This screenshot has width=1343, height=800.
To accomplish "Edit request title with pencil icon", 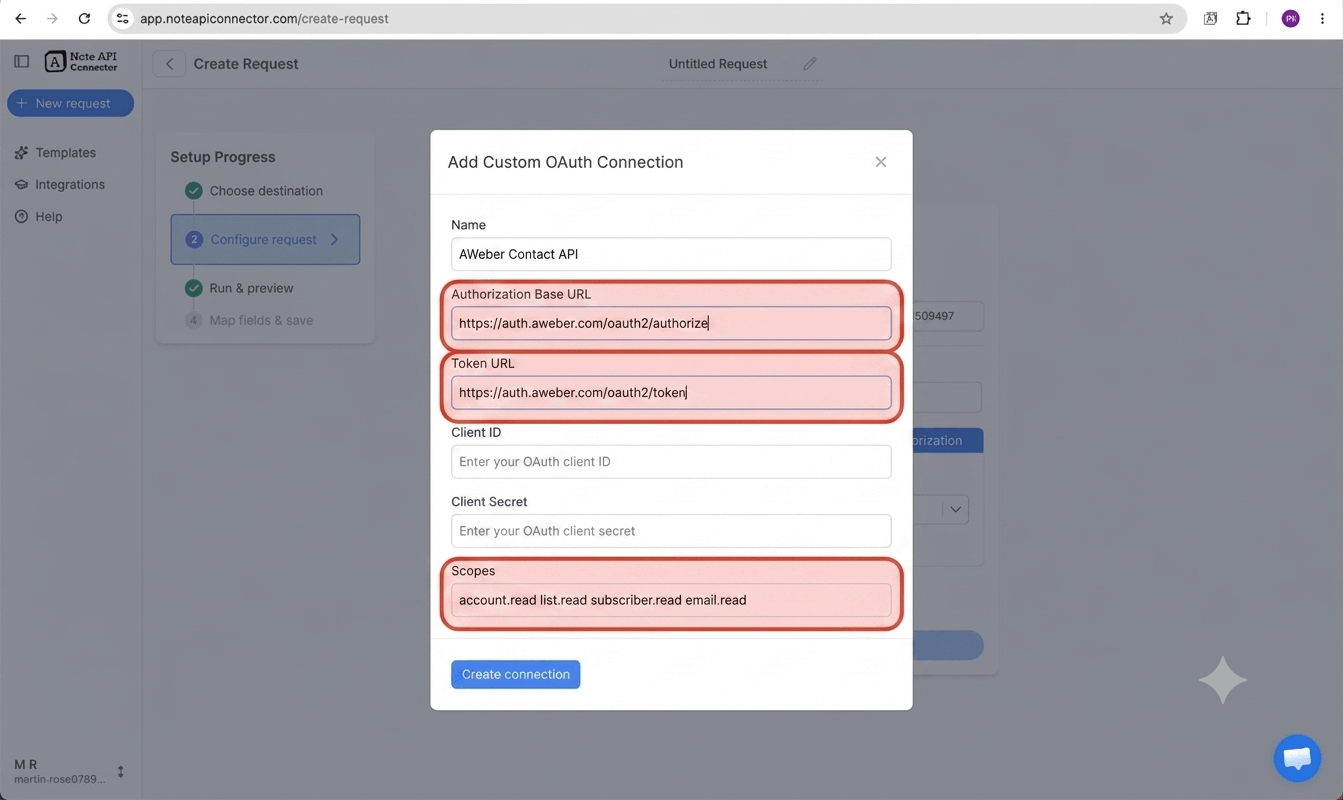I will point(810,63).
